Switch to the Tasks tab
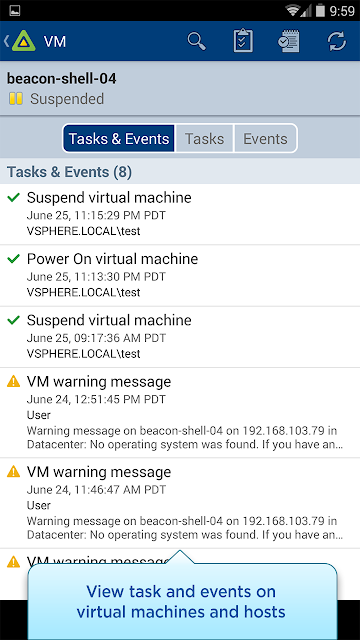 pos(204,139)
